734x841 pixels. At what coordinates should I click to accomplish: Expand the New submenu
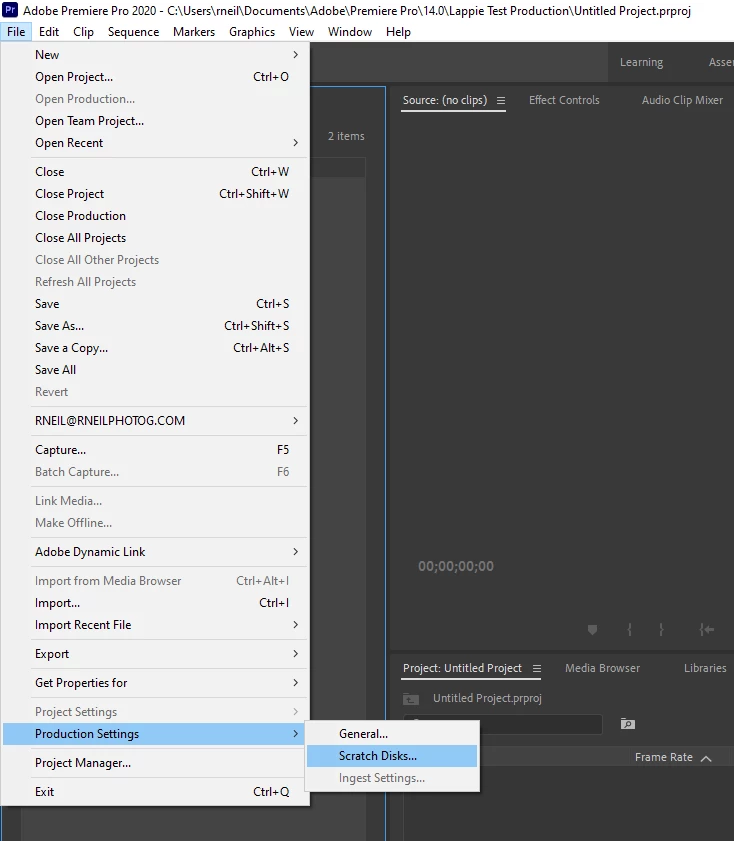295,55
